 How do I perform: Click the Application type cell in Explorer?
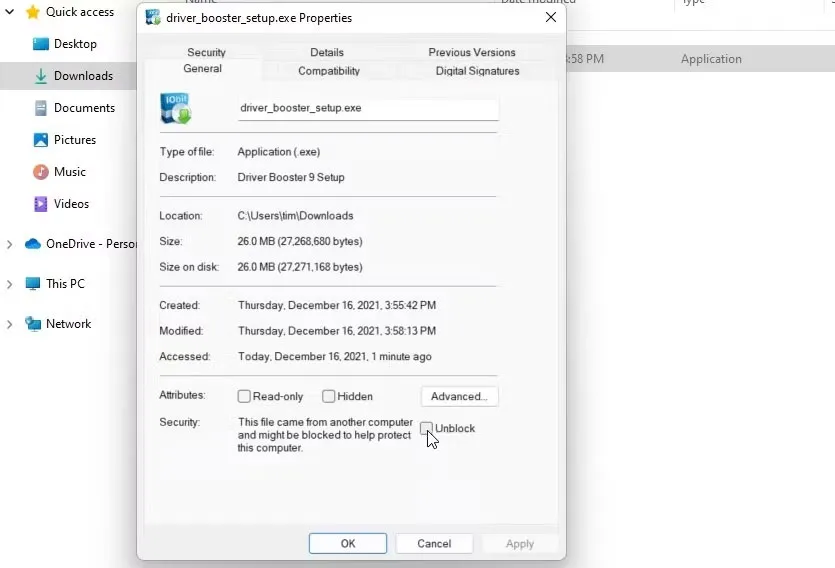point(711,59)
